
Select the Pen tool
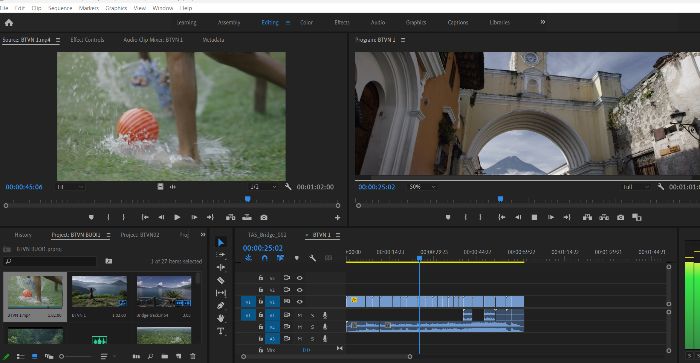pos(221,305)
